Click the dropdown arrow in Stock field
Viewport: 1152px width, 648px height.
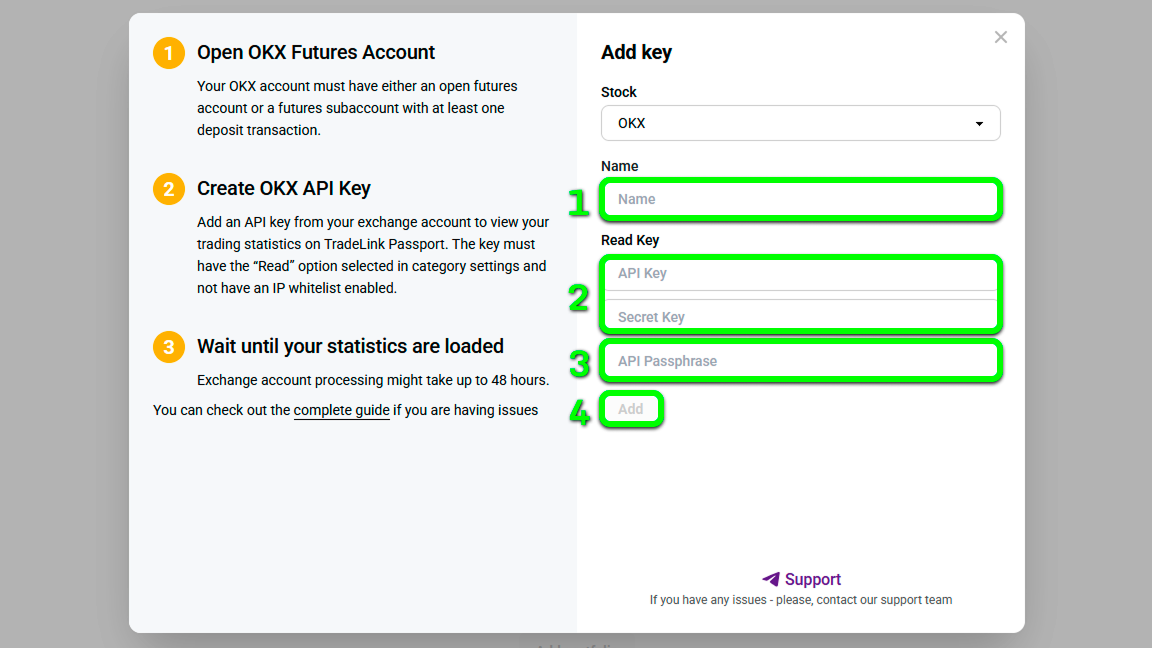click(979, 123)
